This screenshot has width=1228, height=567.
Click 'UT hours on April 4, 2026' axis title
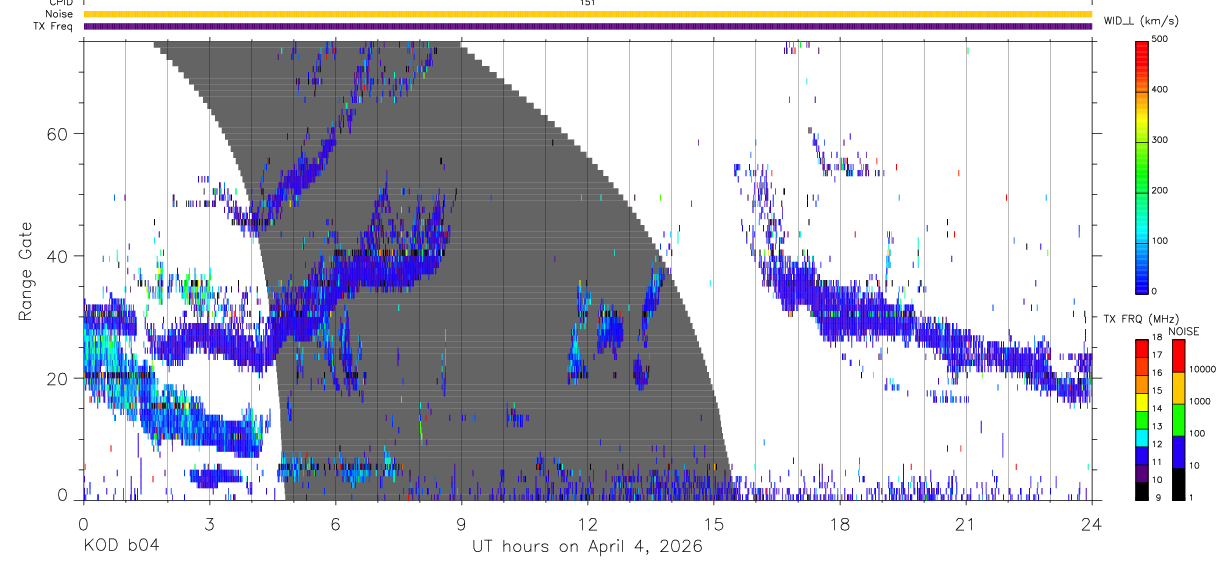click(587, 546)
